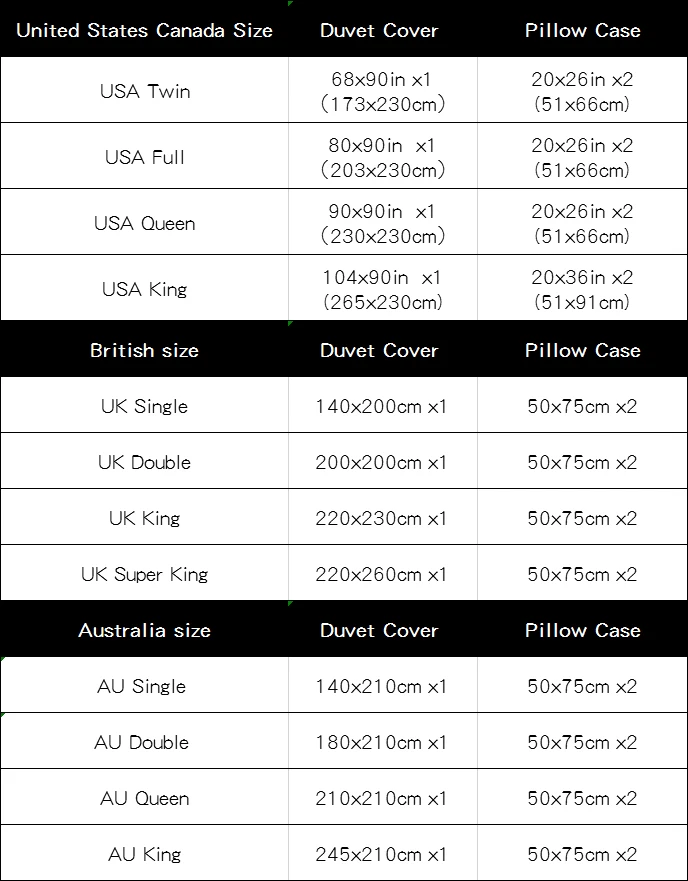Click the USA Full size cell
This screenshot has width=688, height=881.
tap(144, 157)
